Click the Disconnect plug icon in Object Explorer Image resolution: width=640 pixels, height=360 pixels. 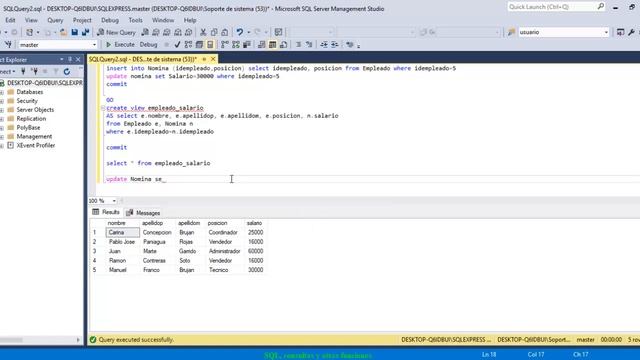(35, 71)
